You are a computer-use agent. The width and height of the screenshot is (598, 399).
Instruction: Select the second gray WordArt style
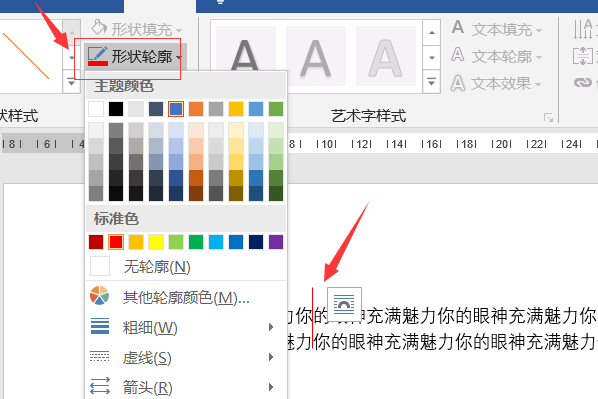point(315,56)
